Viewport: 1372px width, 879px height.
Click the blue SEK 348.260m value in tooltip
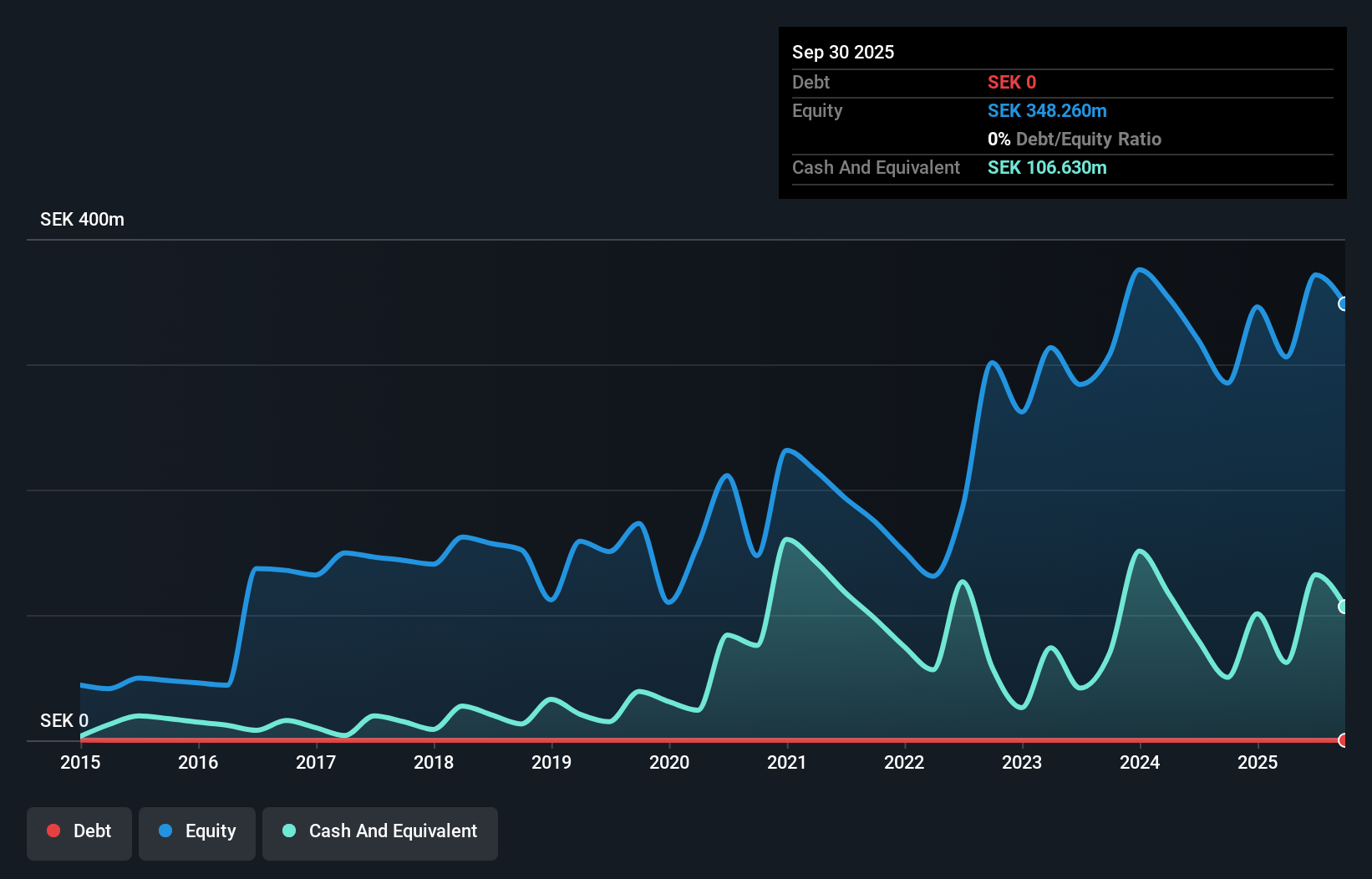tap(1047, 110)
